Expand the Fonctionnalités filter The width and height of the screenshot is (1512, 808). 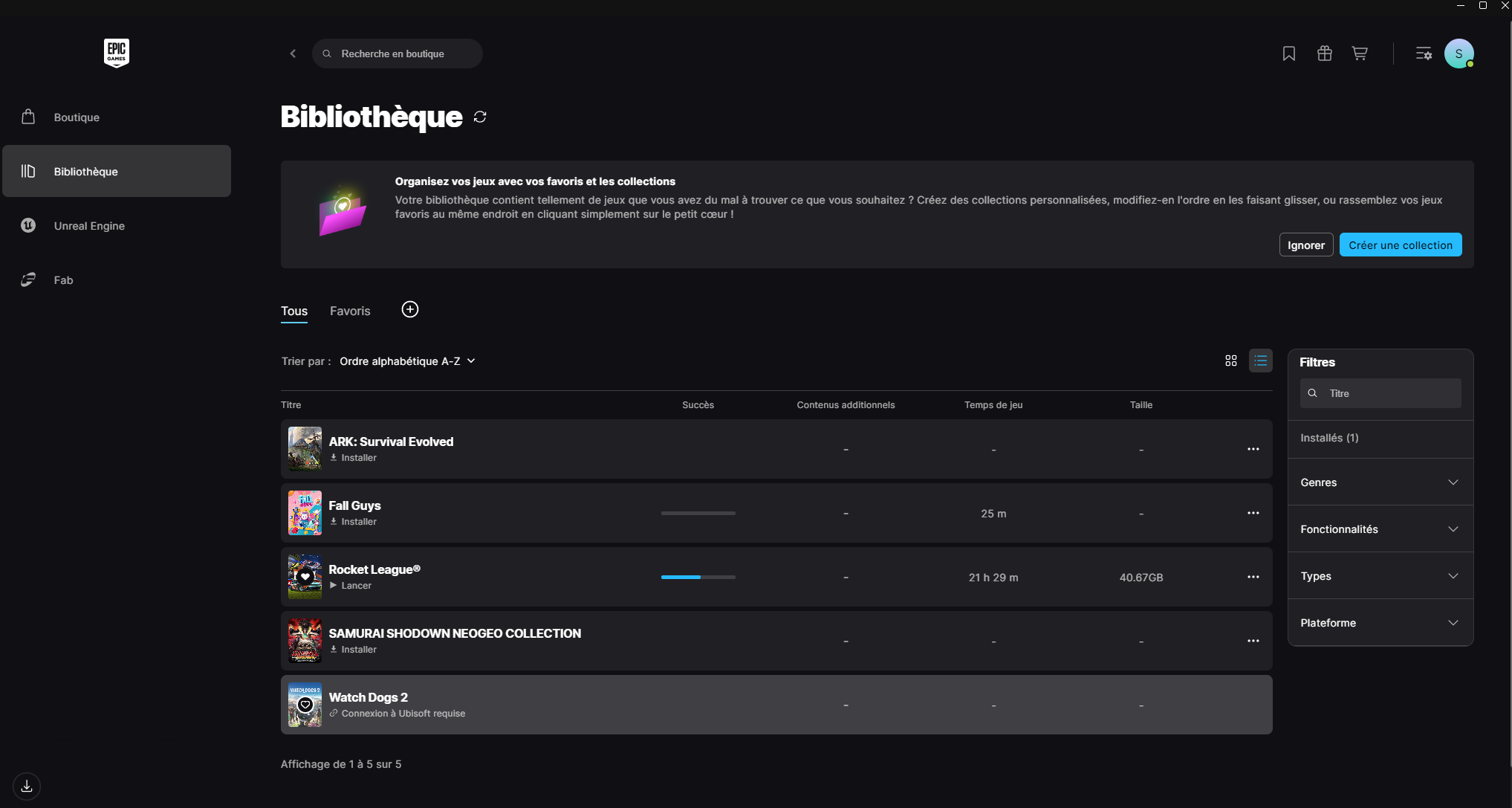tap(1380, 529)
